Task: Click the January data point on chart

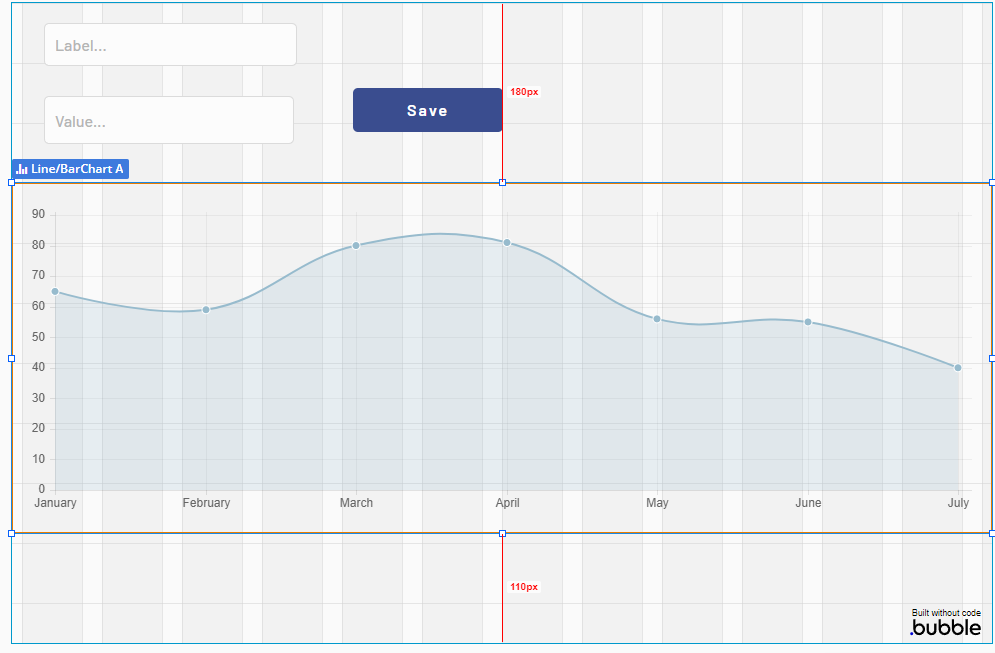Action: coord(55,291)
